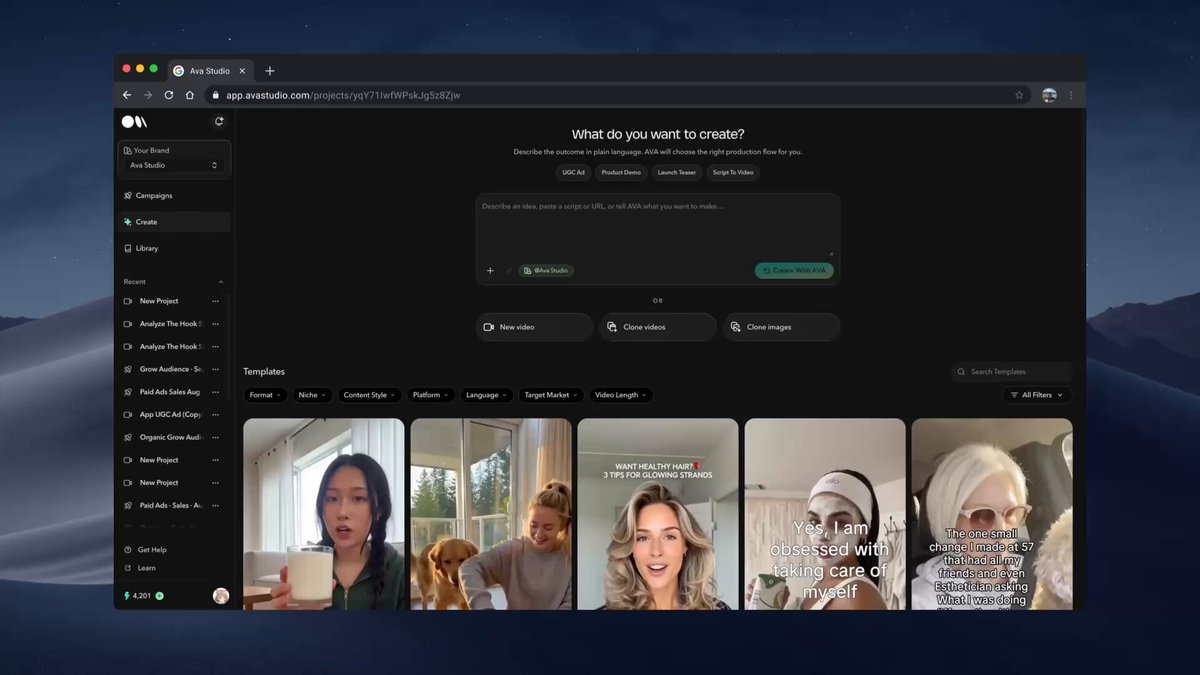This screenshot has width=1200, height=675.
Task: Click the refresh icon atop the sidebar
Action: pyautogui.click(x=219, y=122)
